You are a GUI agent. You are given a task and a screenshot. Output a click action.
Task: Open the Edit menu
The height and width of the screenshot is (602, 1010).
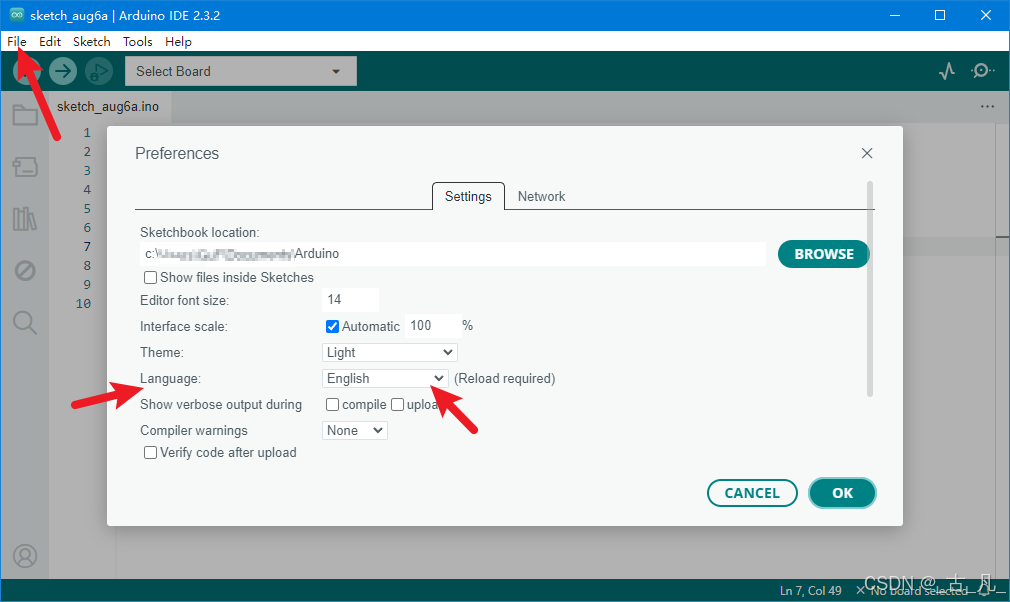(x=50, y=41)
